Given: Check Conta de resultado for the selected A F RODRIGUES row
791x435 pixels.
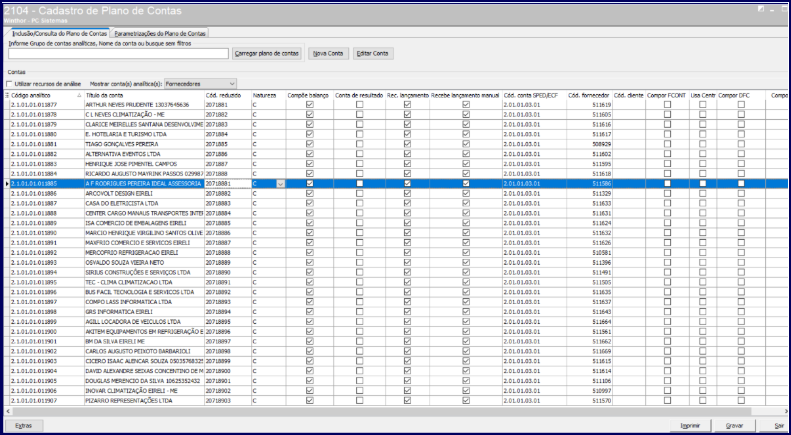Looking at the screenshot, I should [x=359, y=184].
